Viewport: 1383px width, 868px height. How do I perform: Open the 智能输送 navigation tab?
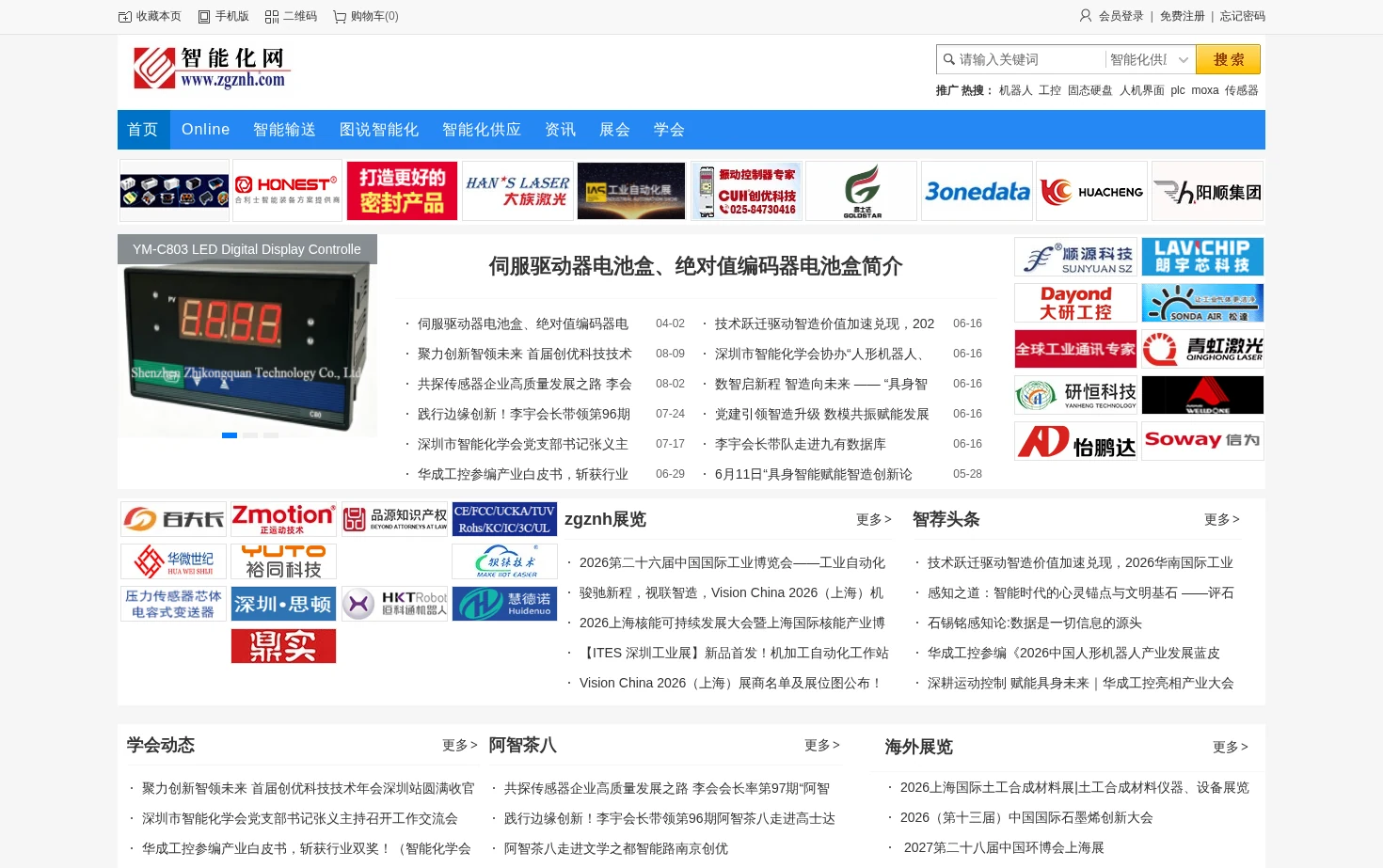tap(284, 130)
